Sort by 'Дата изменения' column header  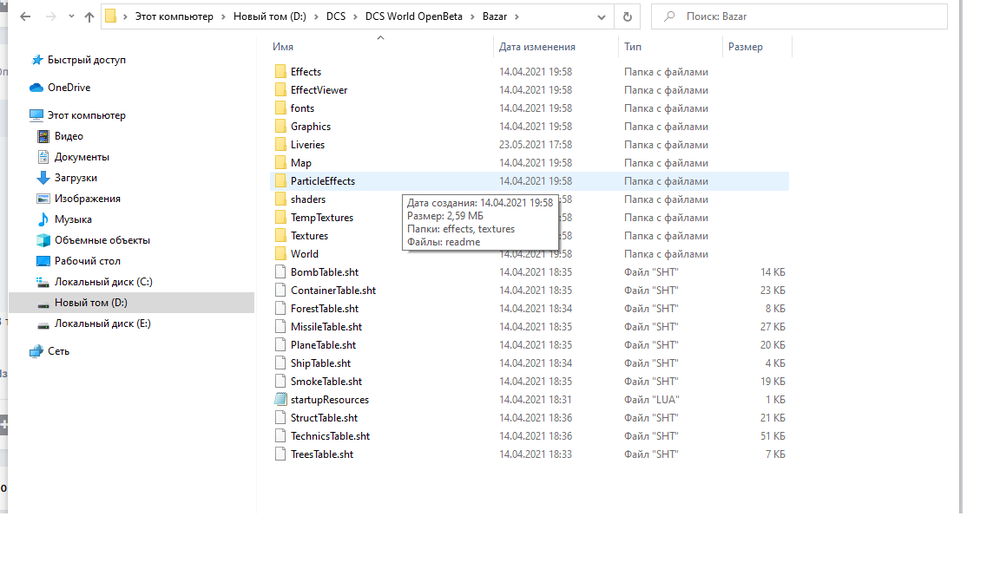(537, 47)
